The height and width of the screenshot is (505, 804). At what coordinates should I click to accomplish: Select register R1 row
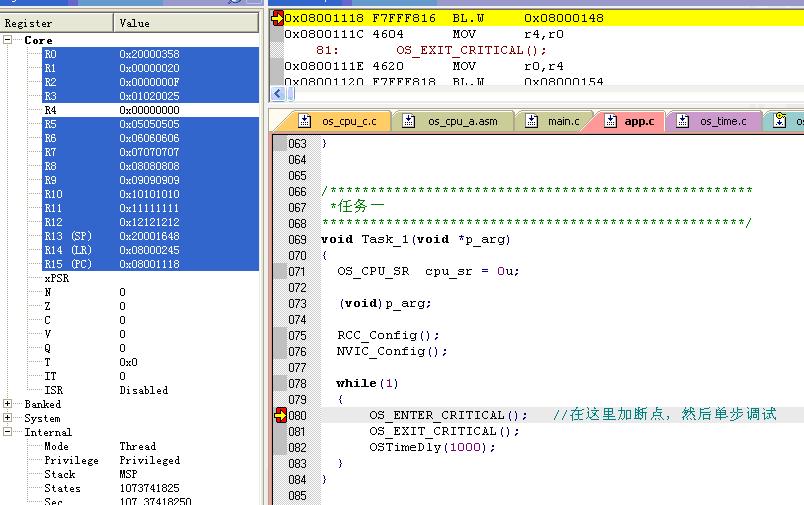point(150,68)
